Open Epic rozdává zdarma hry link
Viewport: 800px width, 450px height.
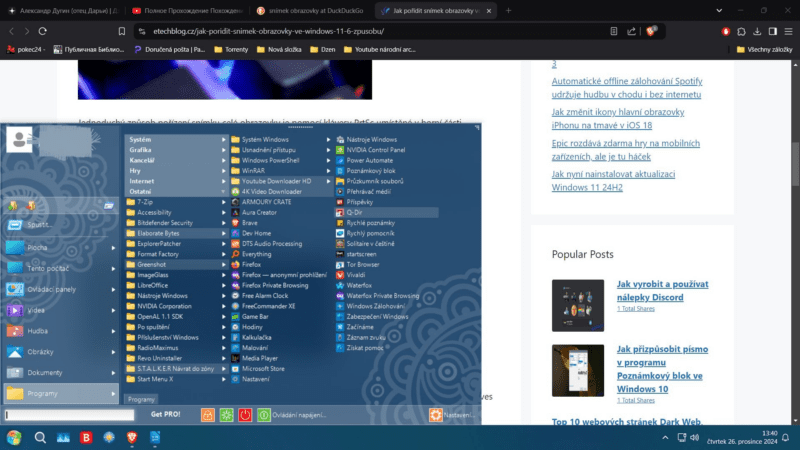point(626,150)
